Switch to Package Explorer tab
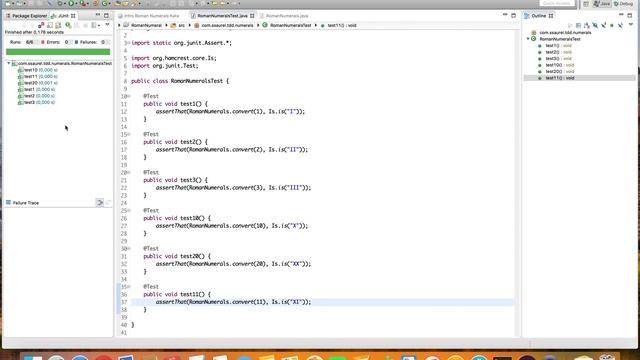 [26, 16]
